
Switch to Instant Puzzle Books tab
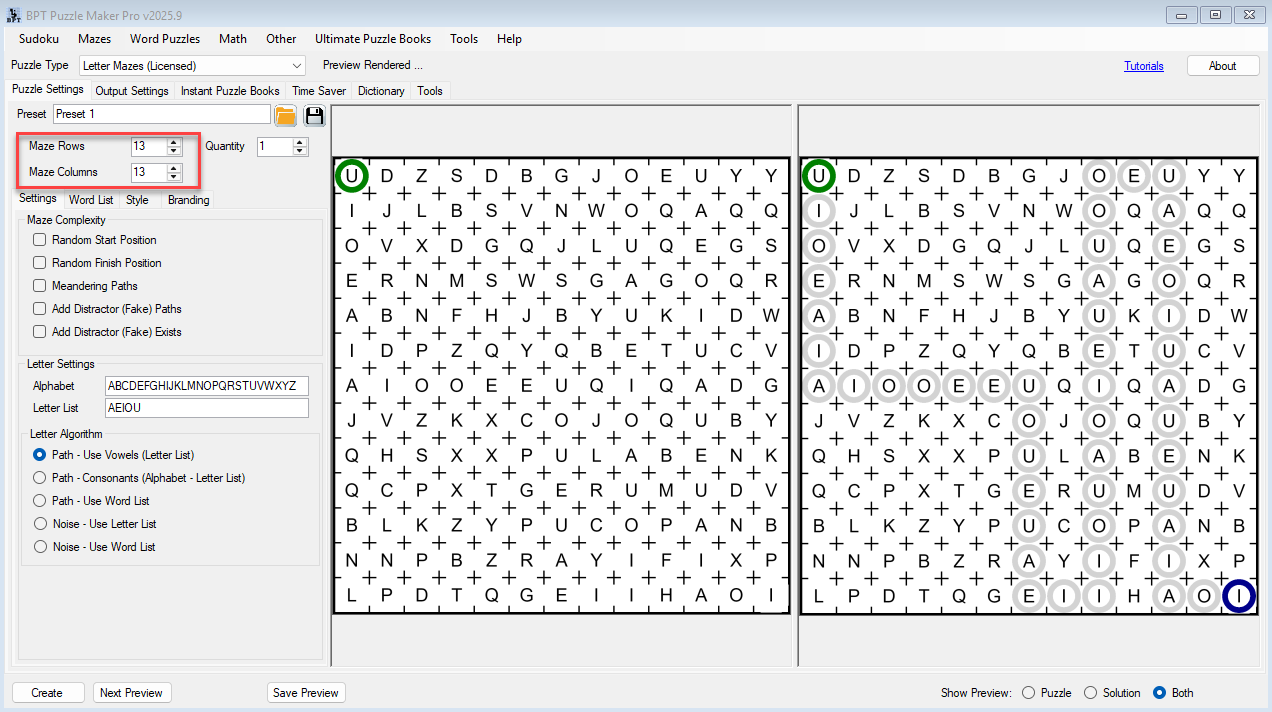click(x=230, y=91)
